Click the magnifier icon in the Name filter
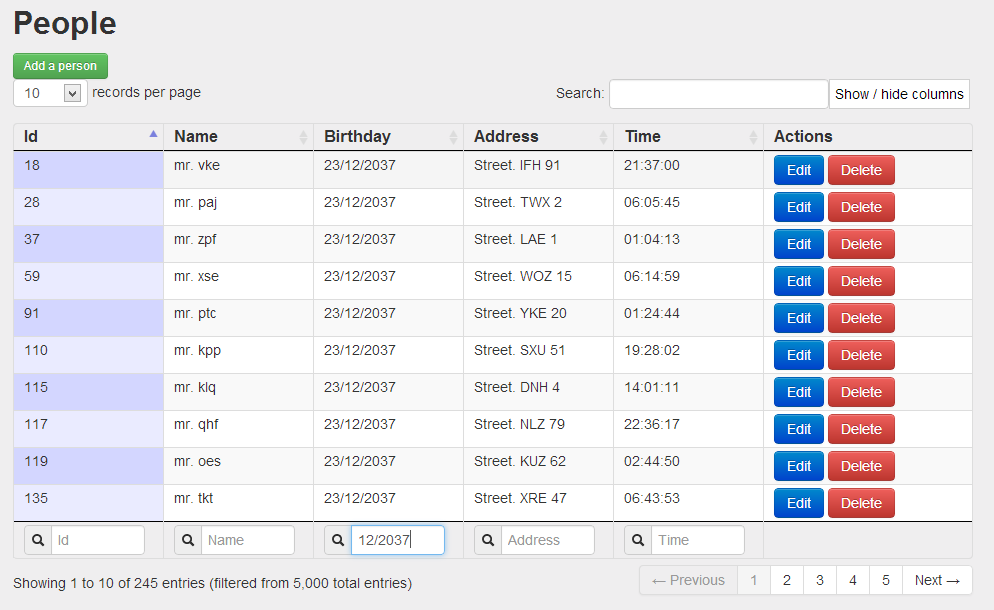Viewport: 994px width, 610px height. (187, 540)
